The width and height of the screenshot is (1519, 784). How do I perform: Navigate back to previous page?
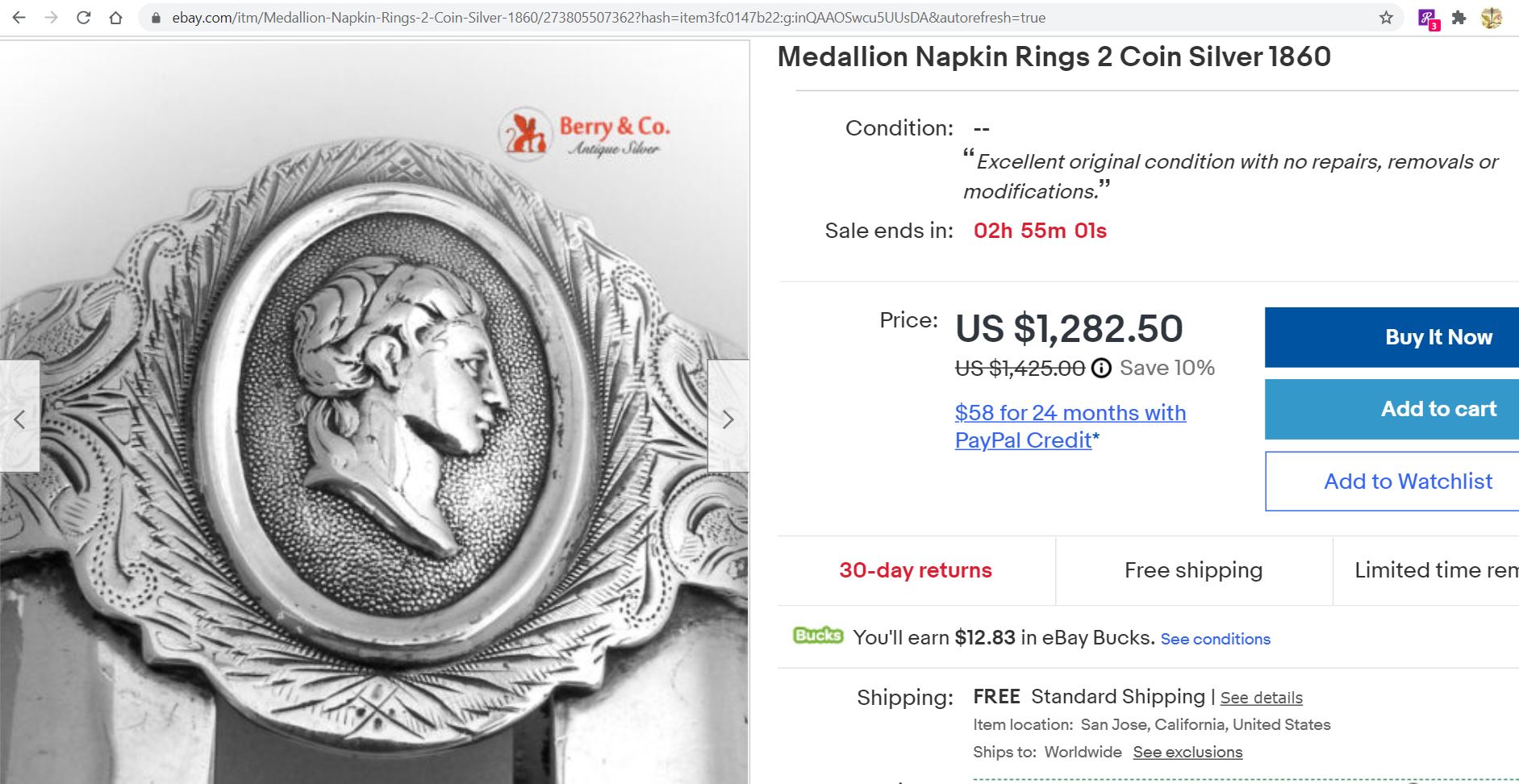point(18,17)
